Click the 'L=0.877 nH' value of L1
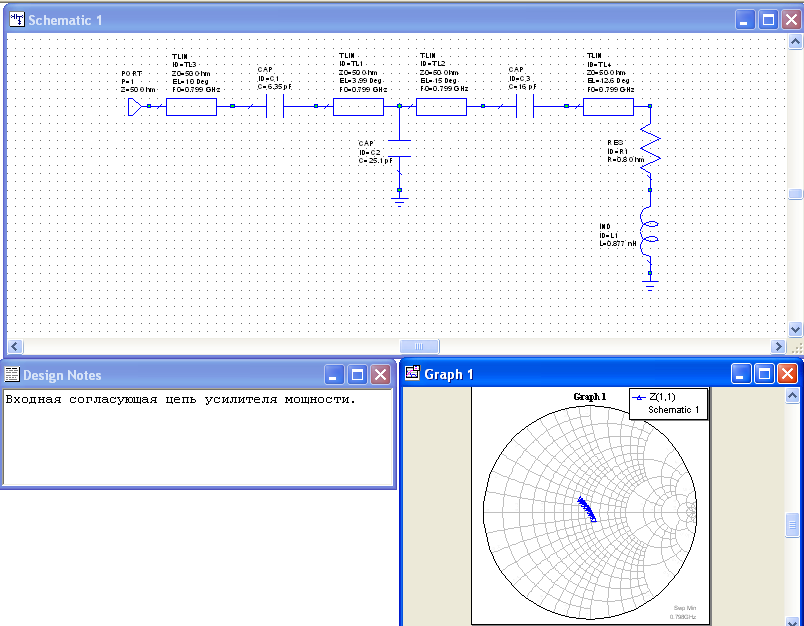This screenshot has height=626, width=804. tap(618, 244)
